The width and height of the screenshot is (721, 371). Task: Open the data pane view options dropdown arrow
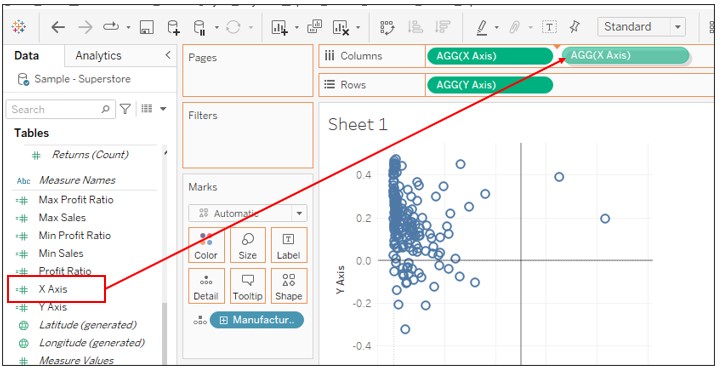(x=163, y=109)
